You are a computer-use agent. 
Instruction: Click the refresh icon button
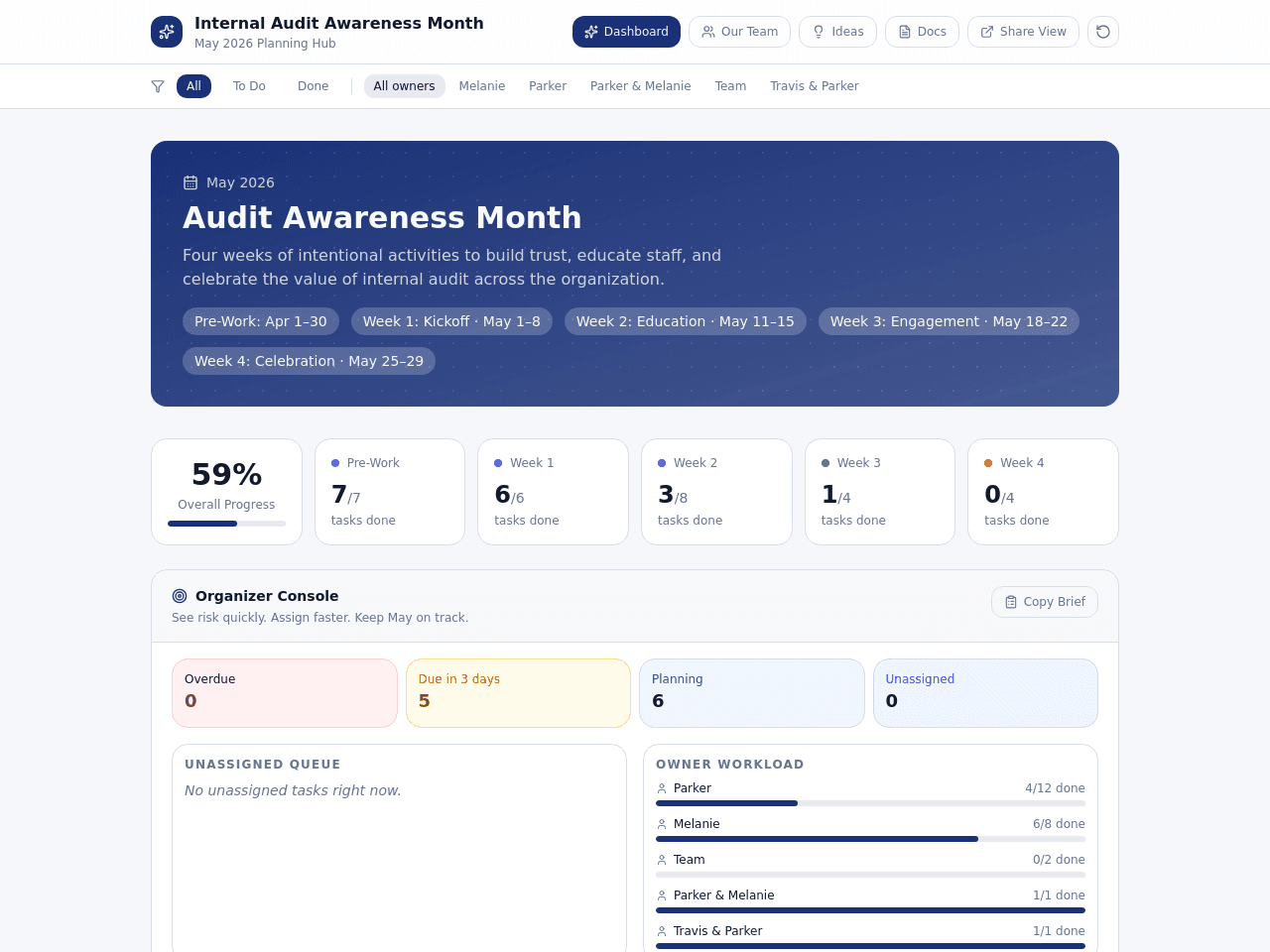(1103, 32)
